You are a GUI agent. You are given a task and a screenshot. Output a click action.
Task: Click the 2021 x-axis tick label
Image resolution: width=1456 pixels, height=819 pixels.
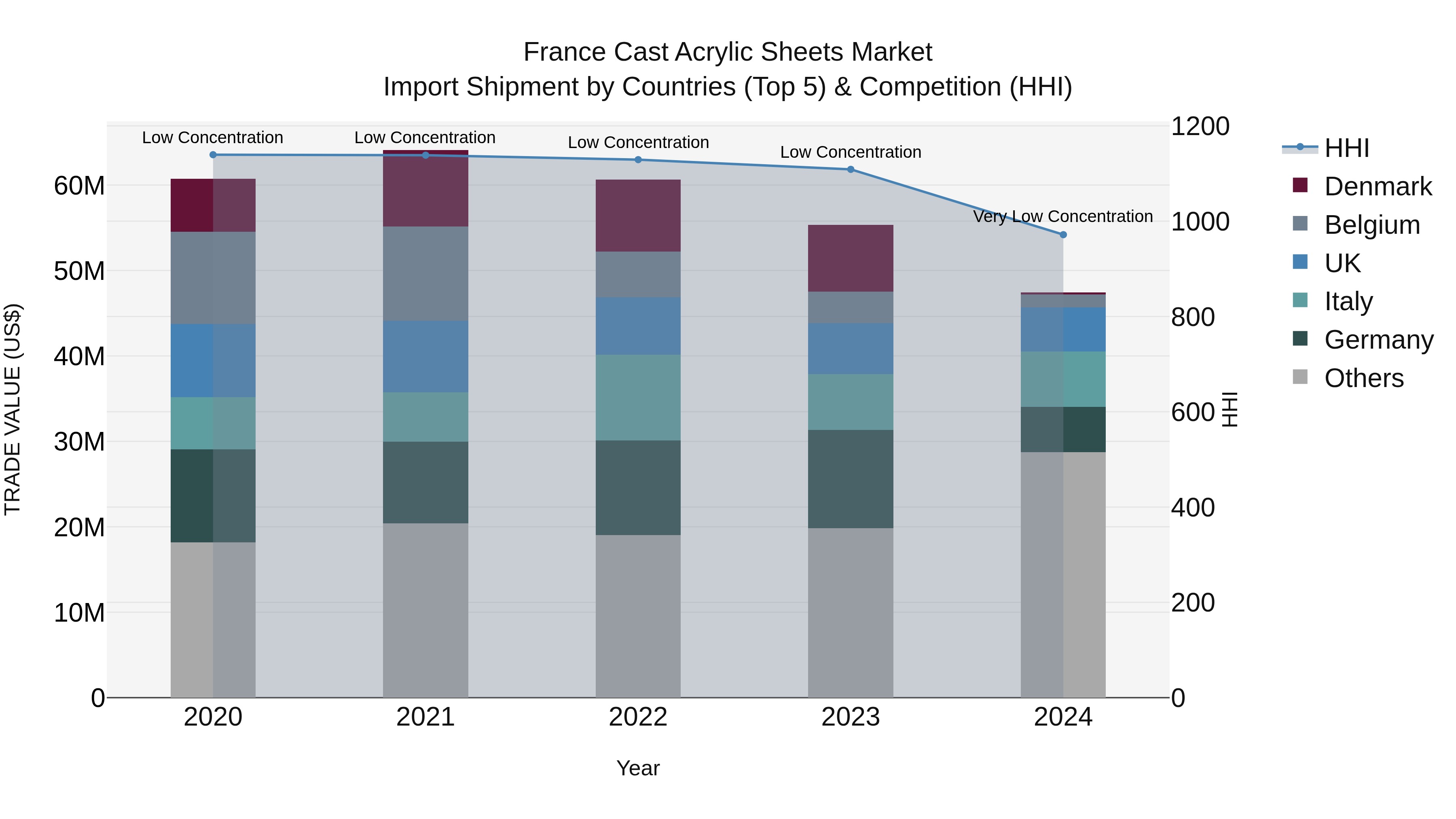tap(425, 717)
